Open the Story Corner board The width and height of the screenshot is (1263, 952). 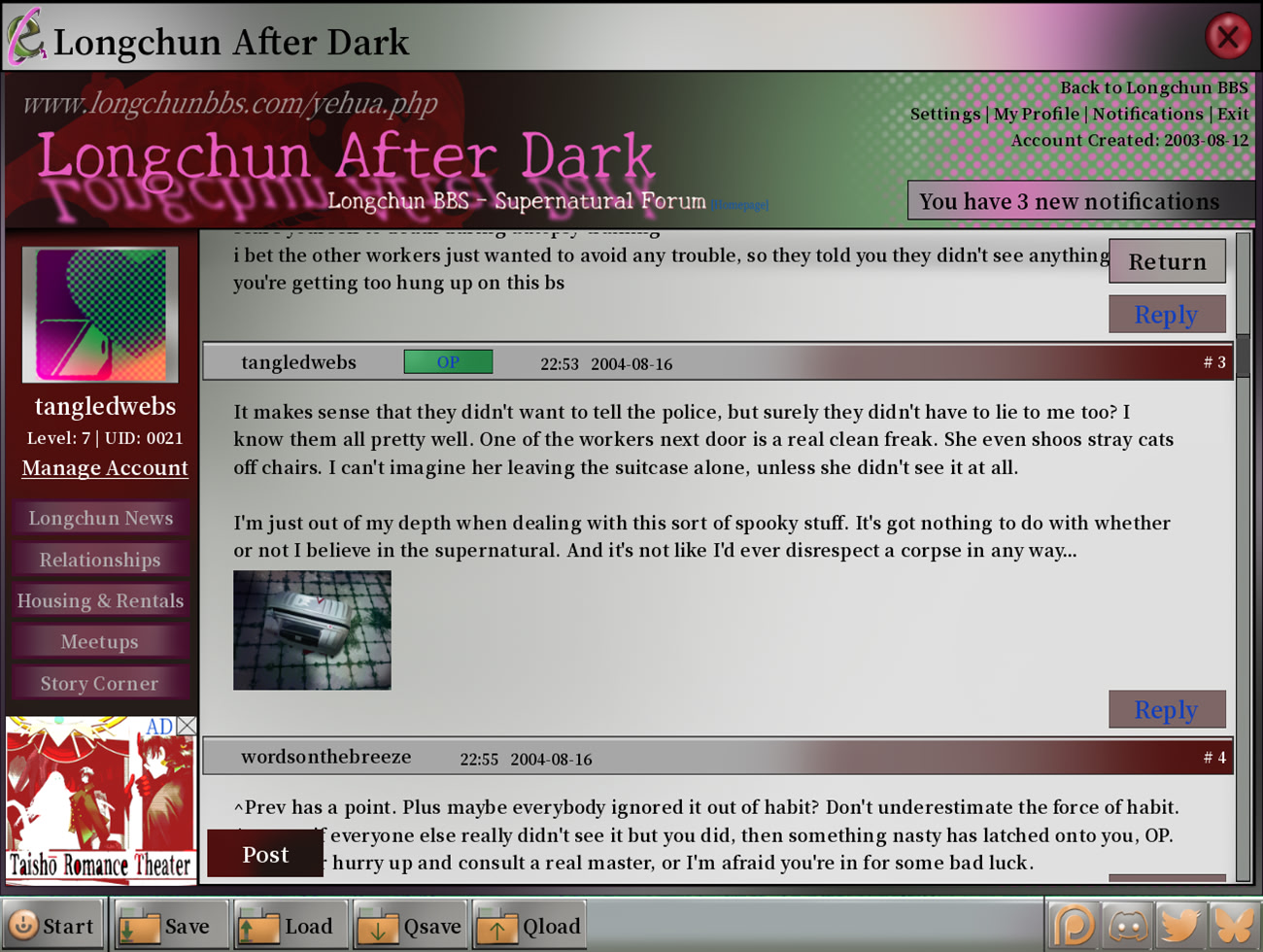click(100, 683)
